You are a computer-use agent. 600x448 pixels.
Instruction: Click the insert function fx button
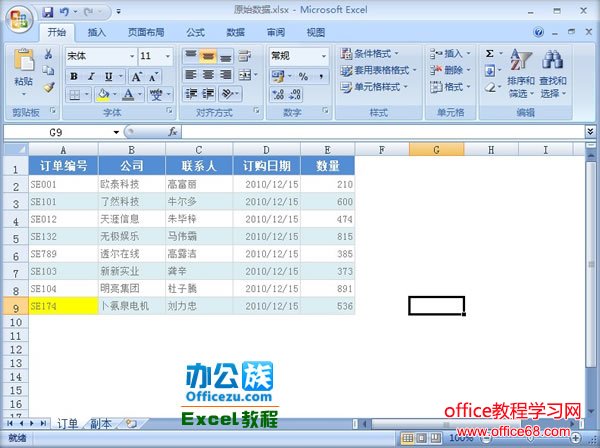tap(173, 132)
